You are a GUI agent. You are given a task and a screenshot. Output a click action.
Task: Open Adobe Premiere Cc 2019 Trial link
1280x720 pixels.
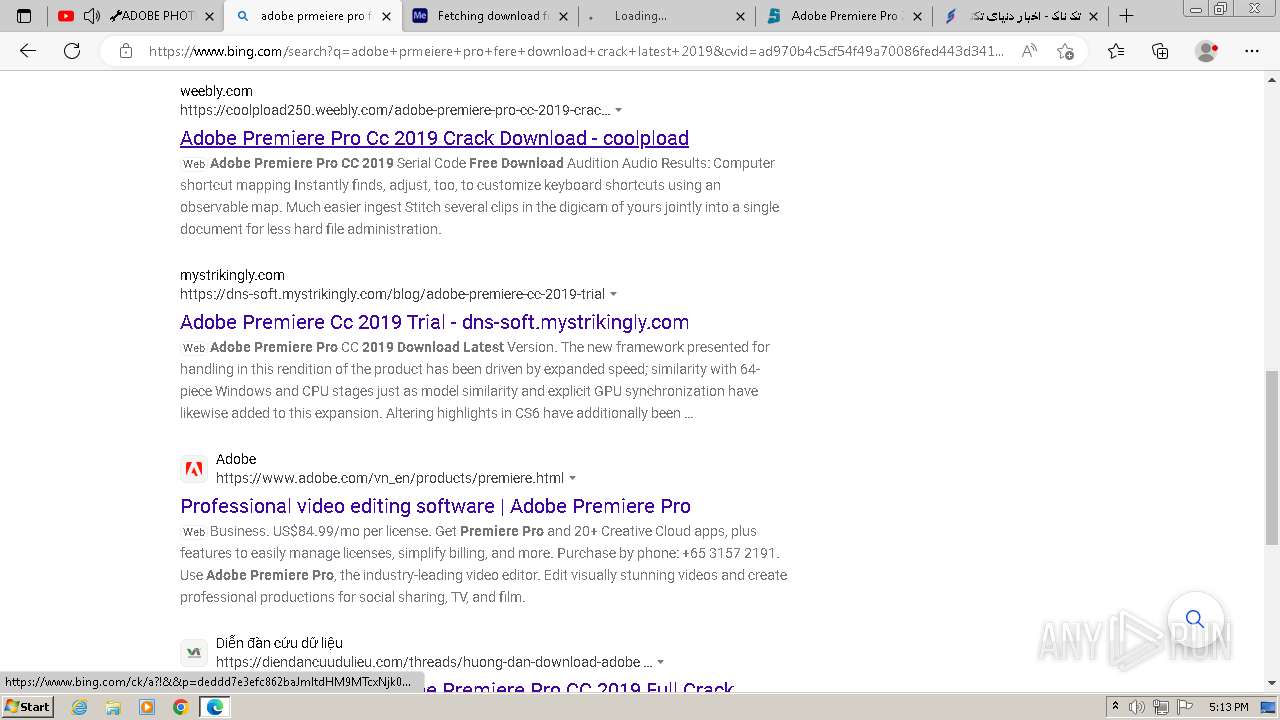[434, 322]
